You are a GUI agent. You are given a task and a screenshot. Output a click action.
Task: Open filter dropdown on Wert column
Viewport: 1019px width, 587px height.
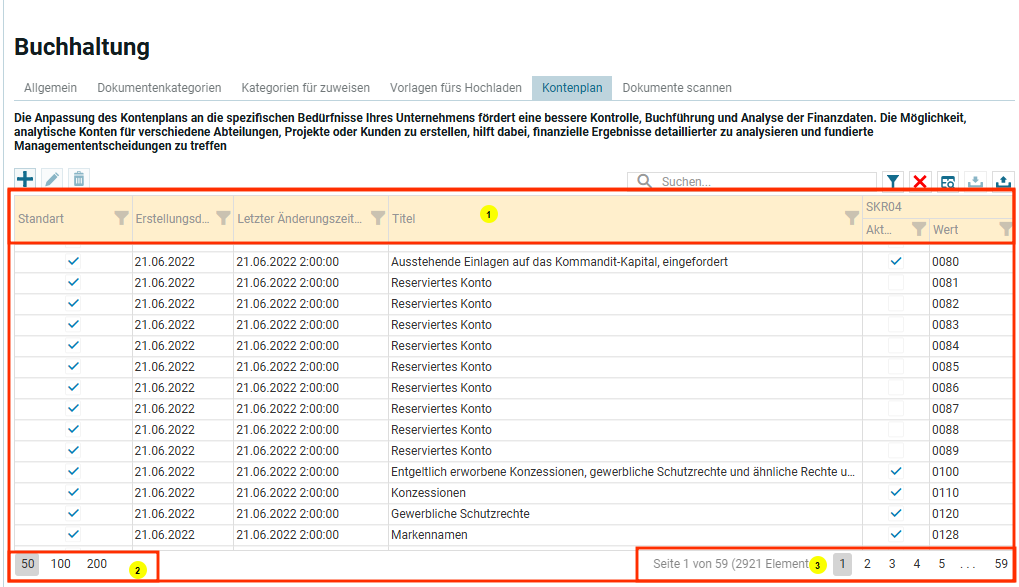click(x=1005, y=229)
